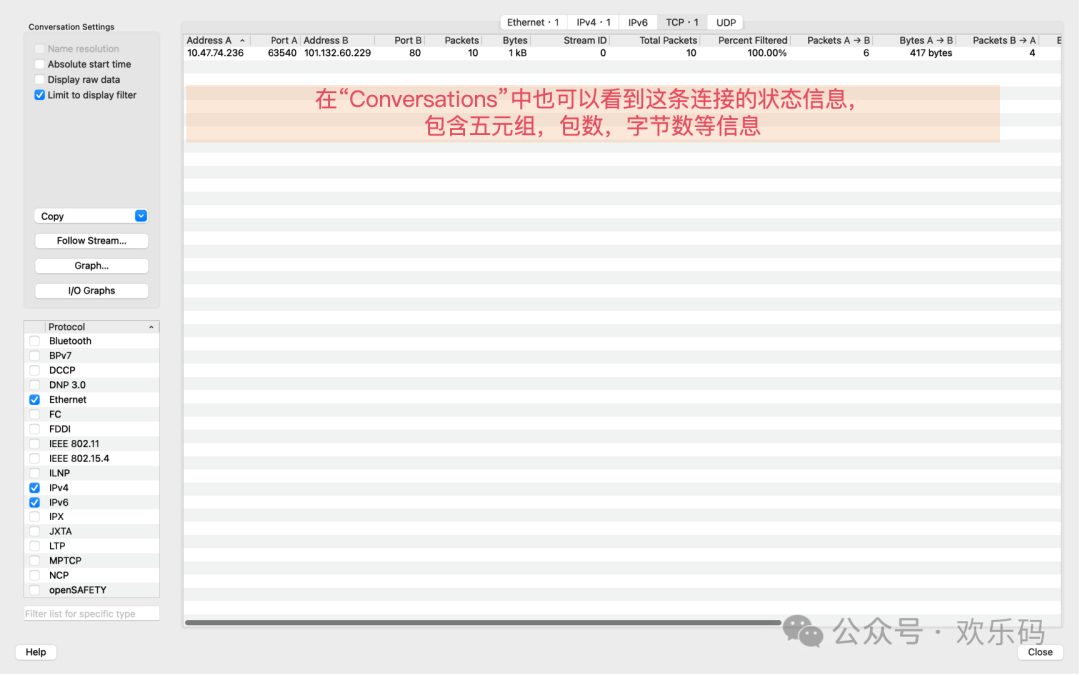Enable Name resolution
This screenshot has width=1080, height=675.
click(39, 48)
